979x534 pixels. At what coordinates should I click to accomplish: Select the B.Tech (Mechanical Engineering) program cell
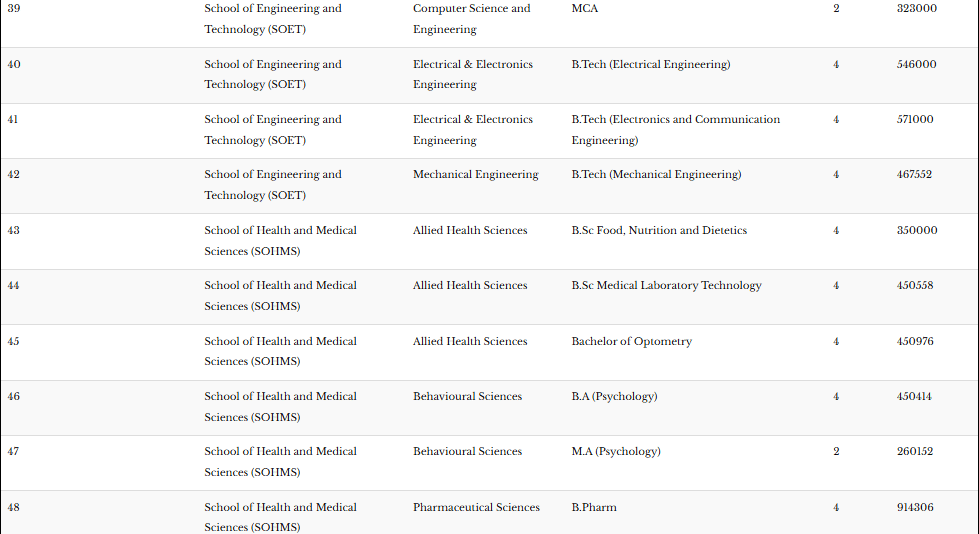point(656,175)
